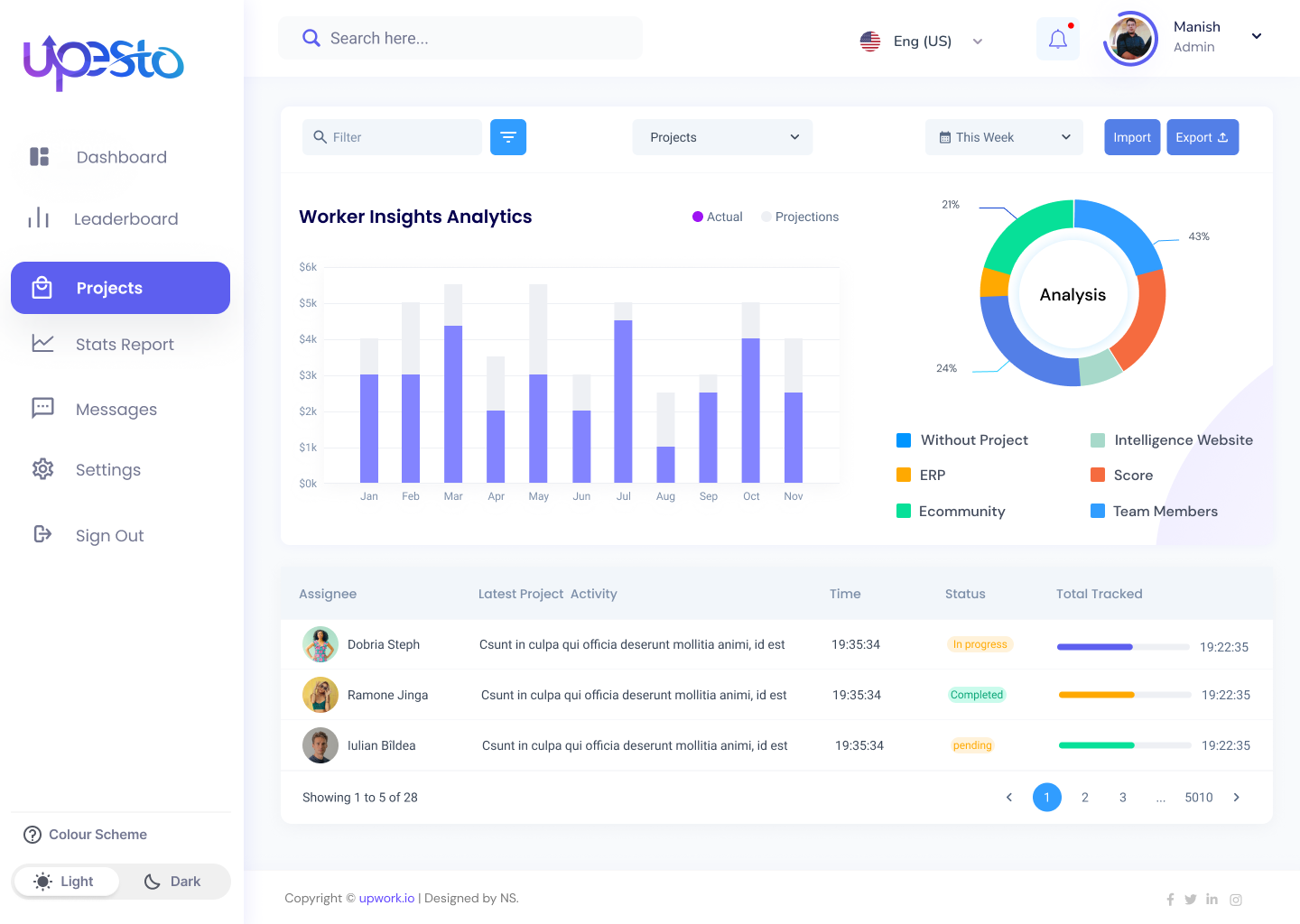This screenshot has width=1300, height=924.
Task: Click the Import button
Action: click(1132, 137)
